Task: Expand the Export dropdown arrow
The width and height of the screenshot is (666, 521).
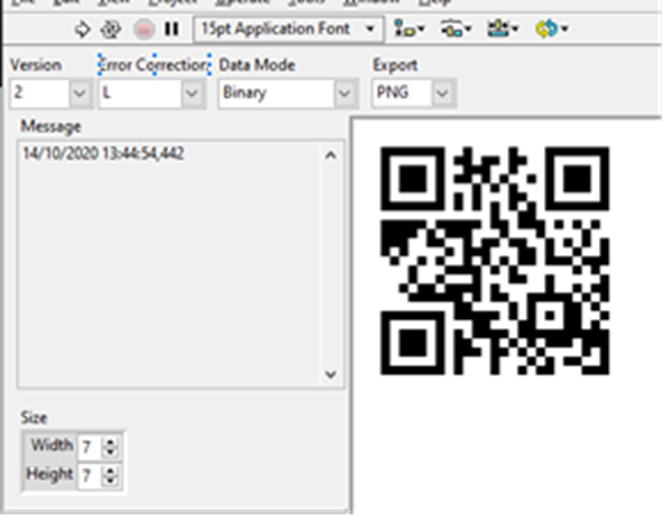Action: point(443,93)
